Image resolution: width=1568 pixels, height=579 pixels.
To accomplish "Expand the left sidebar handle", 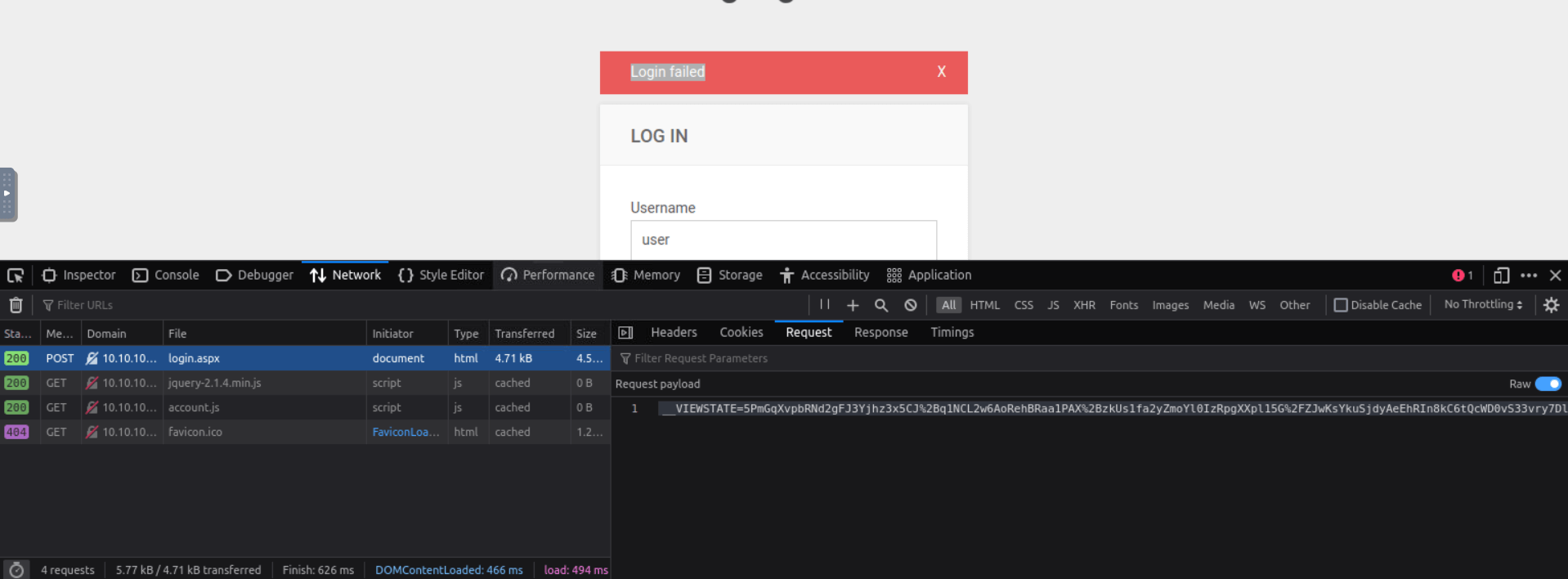I will [x=7, y=195].
